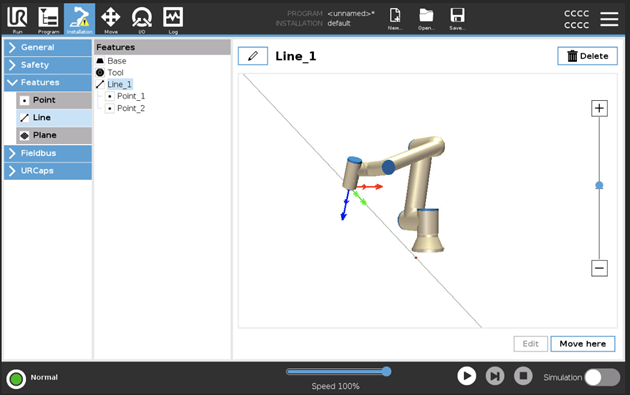Image resolution: width=630 pixels, height=395 pixels.
Task: Click the Delete button
Action: pos(587,56)
